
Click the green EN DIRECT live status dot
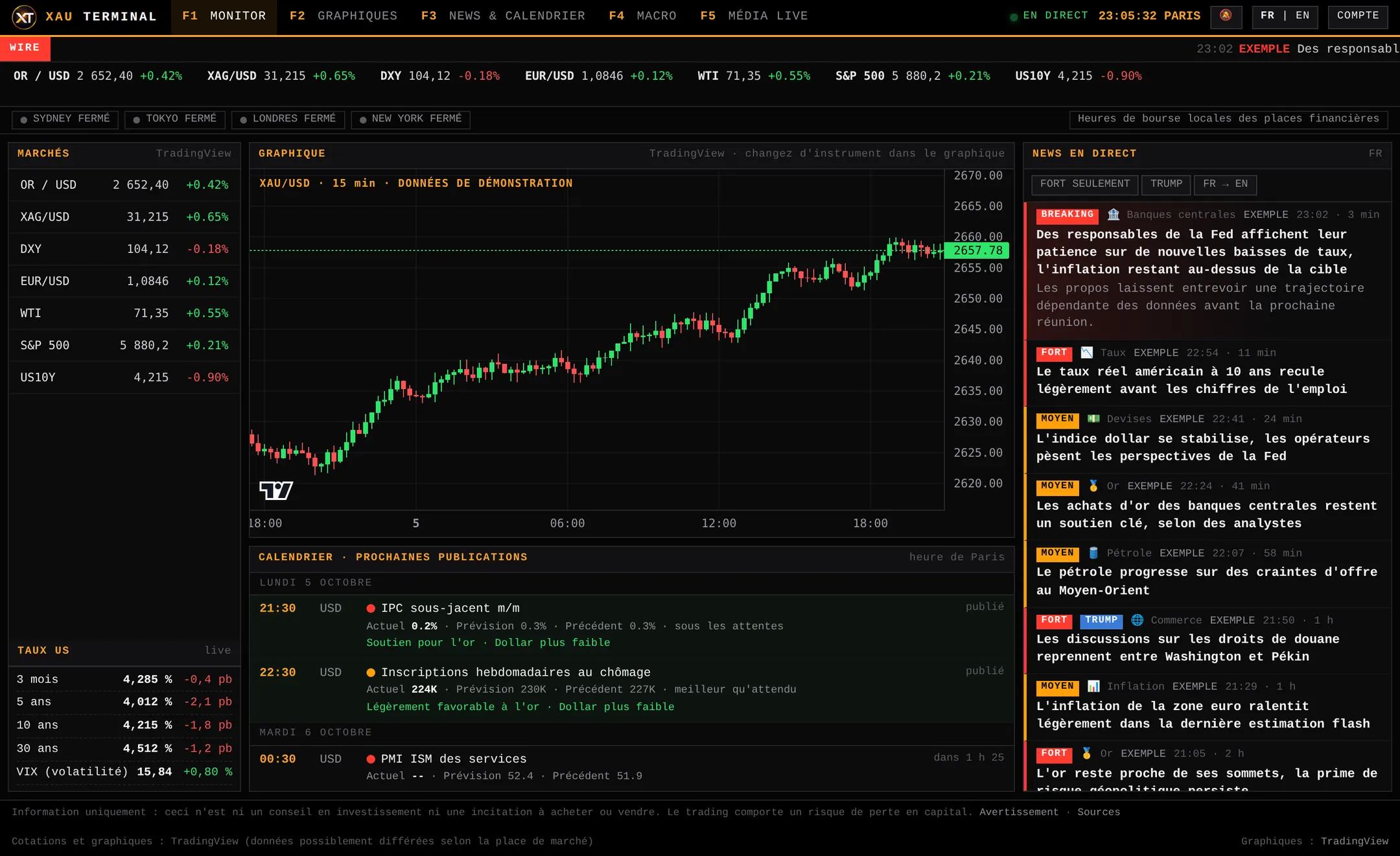click(x=1014, y=17)
